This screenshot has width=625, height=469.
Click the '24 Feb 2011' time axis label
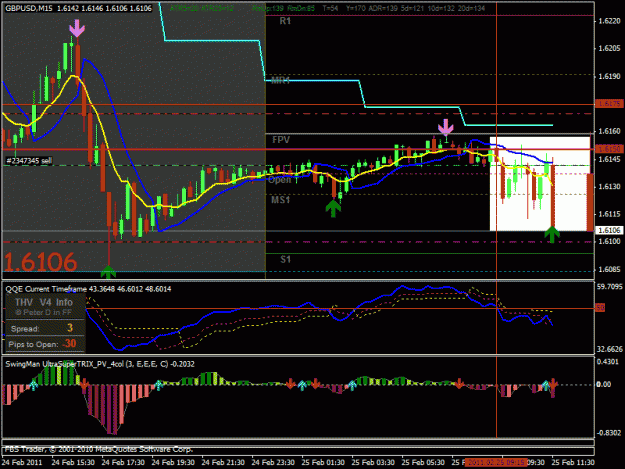tap(22, 463)
